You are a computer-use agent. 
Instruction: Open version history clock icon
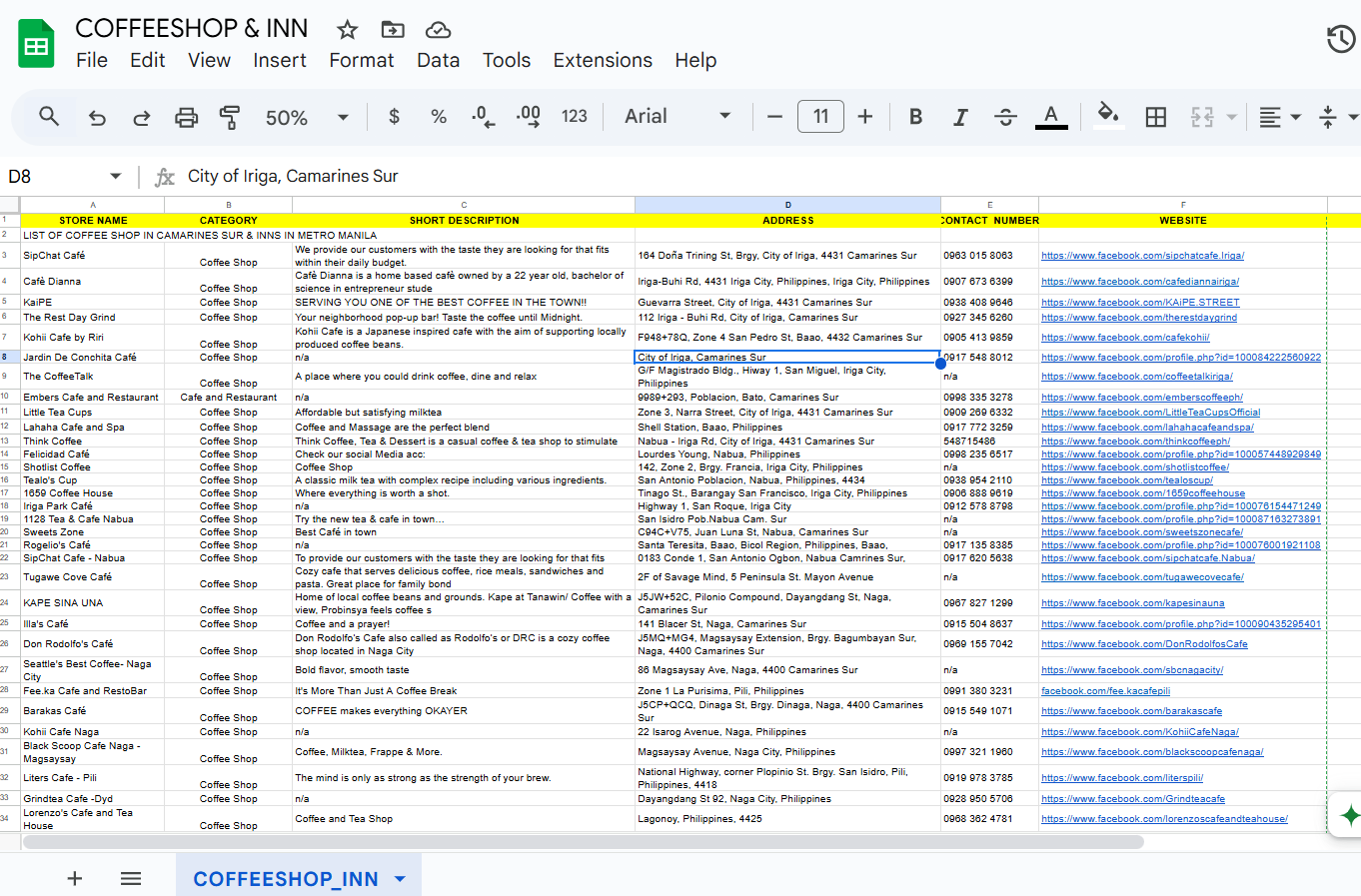point(1341,39)
